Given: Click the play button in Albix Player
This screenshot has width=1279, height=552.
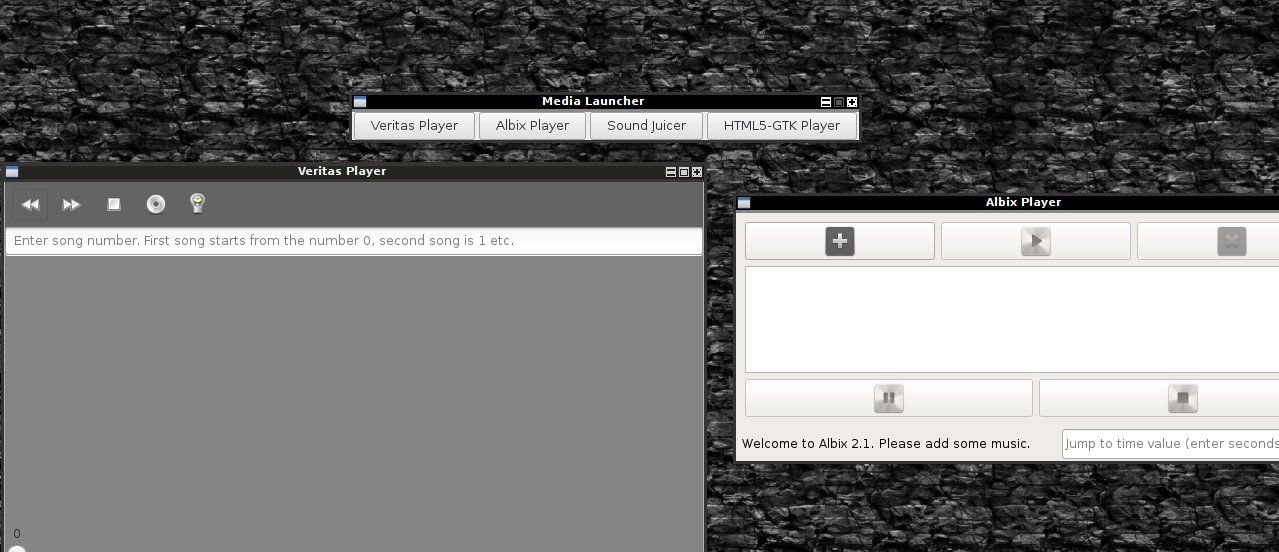Looking at the screenshot, I should tap(1036, 241).
